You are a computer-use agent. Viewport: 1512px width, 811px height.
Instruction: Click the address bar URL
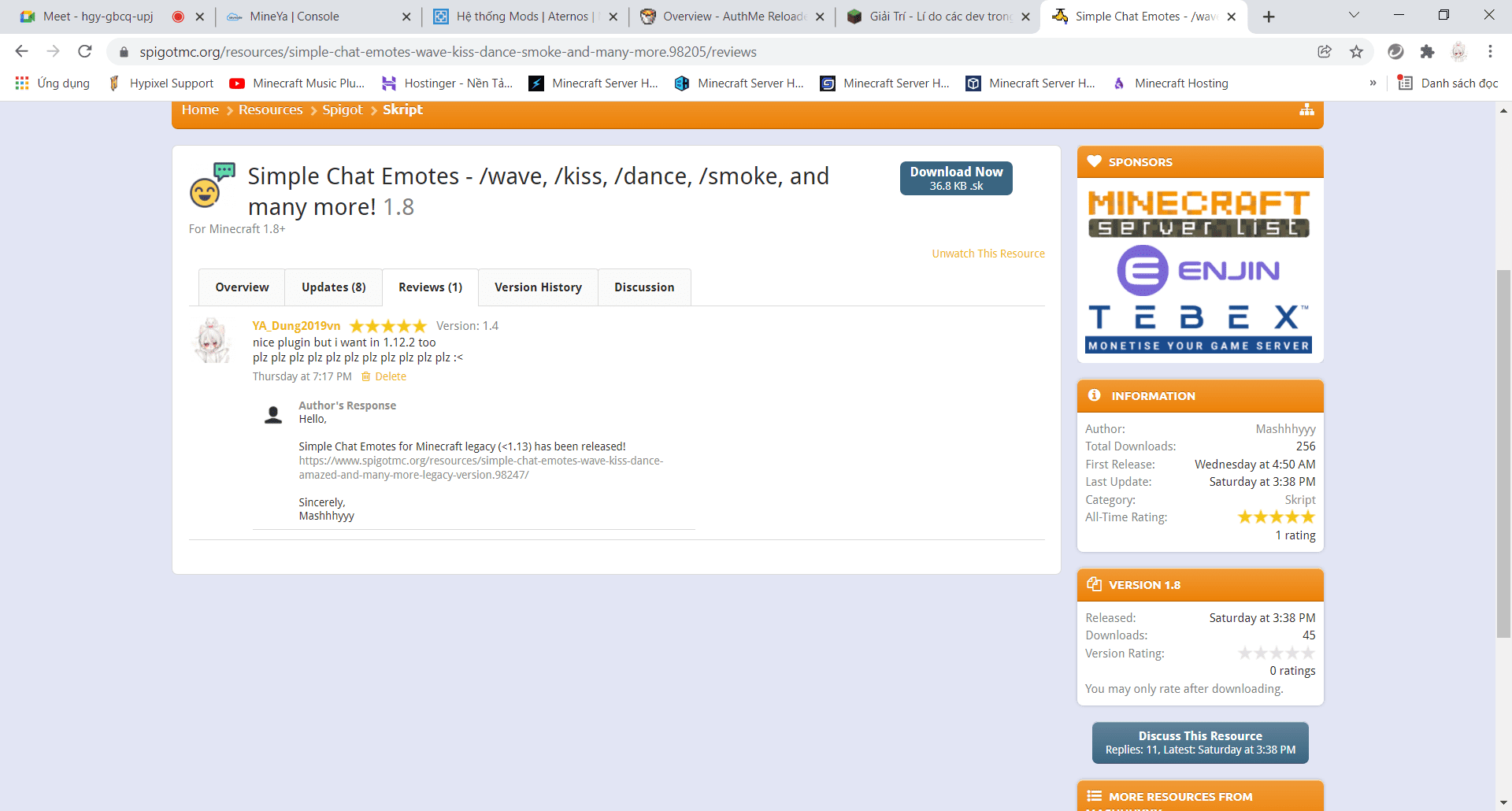click(447, 52)
